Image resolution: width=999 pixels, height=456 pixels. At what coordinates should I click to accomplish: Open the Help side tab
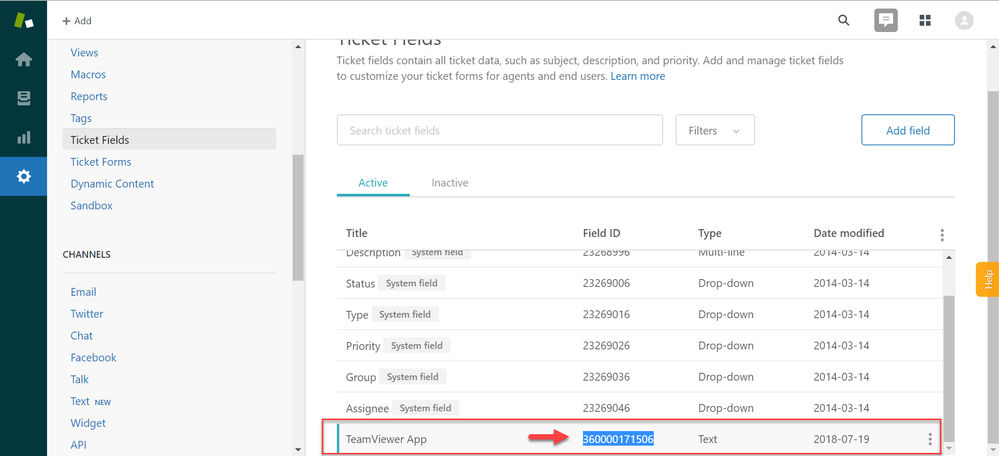(988, 279)
